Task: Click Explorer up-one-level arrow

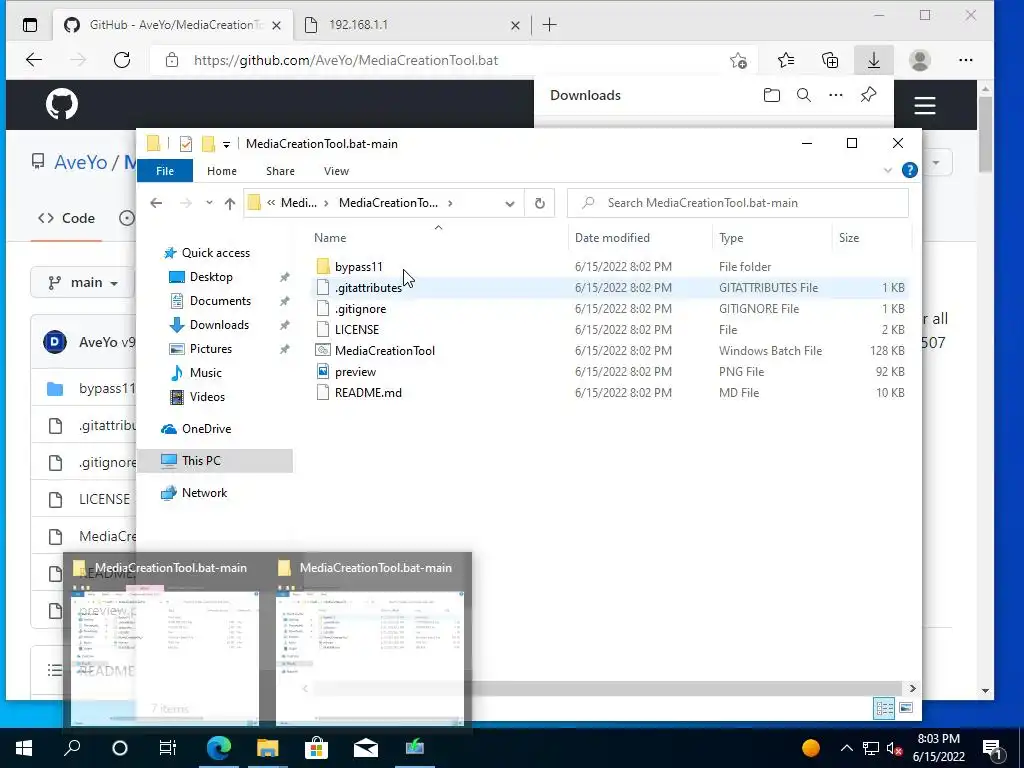Action: click(x=229, y=203)
